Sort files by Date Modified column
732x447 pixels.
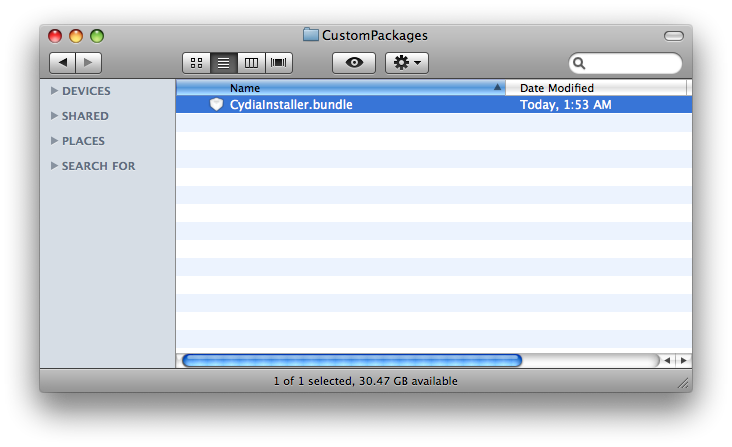(595, 88)
